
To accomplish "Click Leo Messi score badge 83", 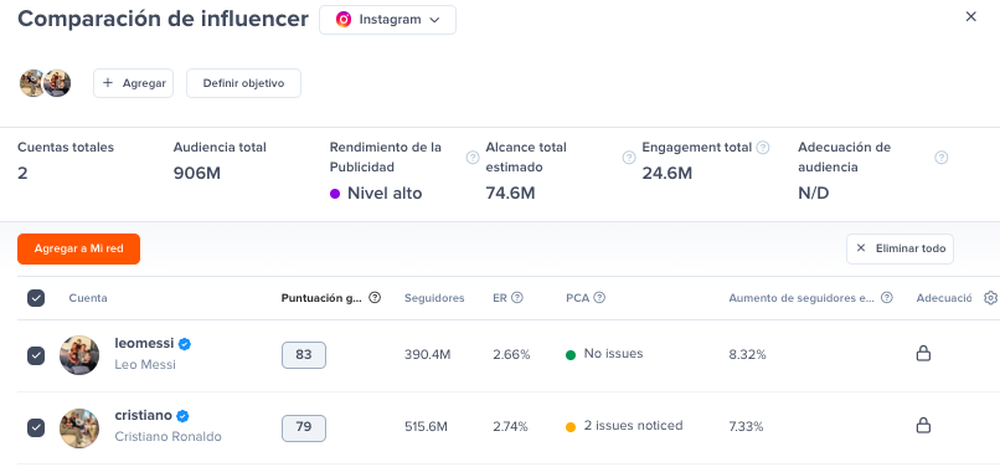I will [304, 355].
